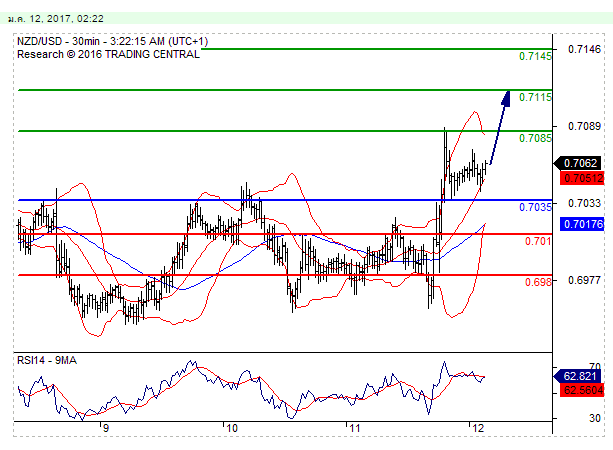Click the date axis label 11
The image size is (613, 450).
354,428
